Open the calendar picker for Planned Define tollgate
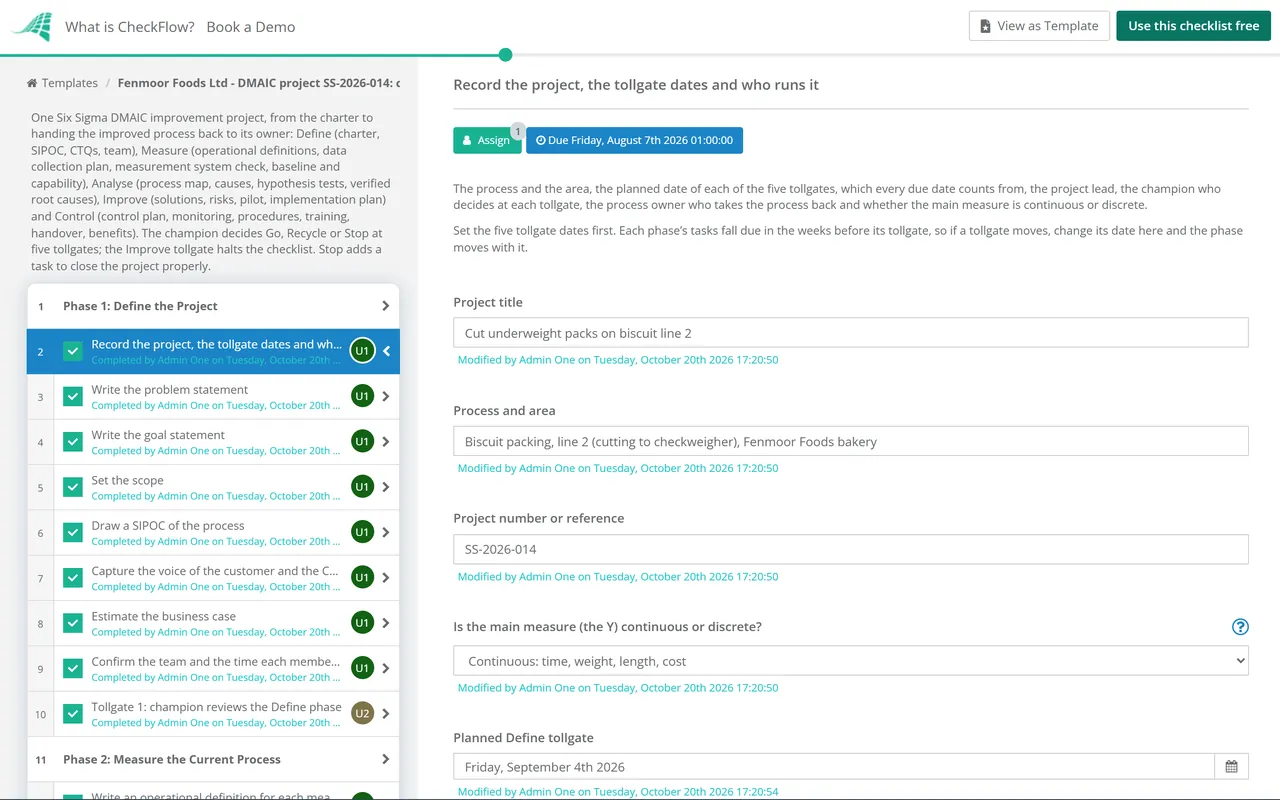The height and width of the screenshot is (800, 1280). tap(1231, 767)
